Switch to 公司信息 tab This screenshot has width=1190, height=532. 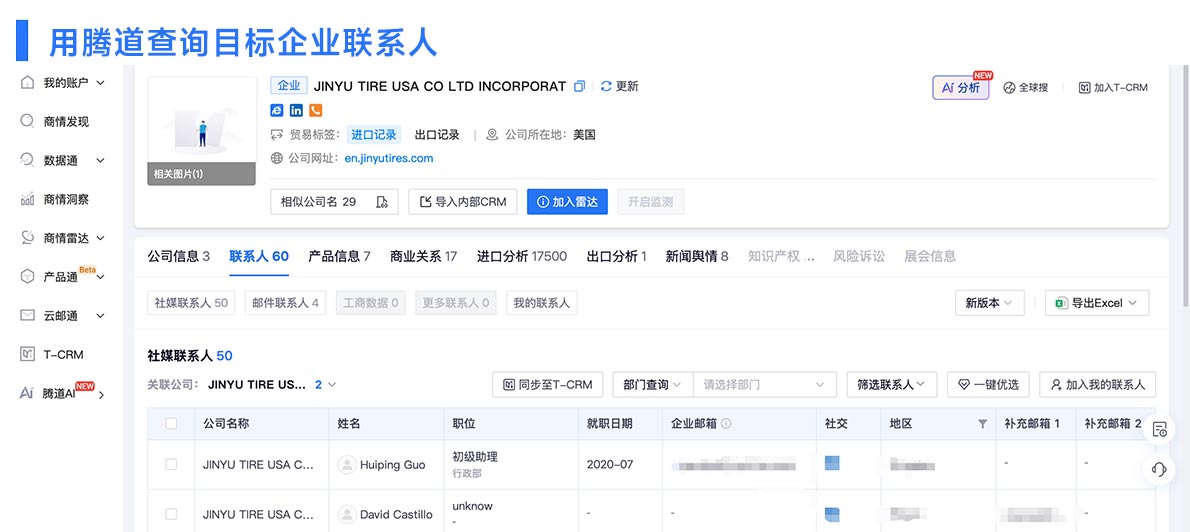(178, 257)
